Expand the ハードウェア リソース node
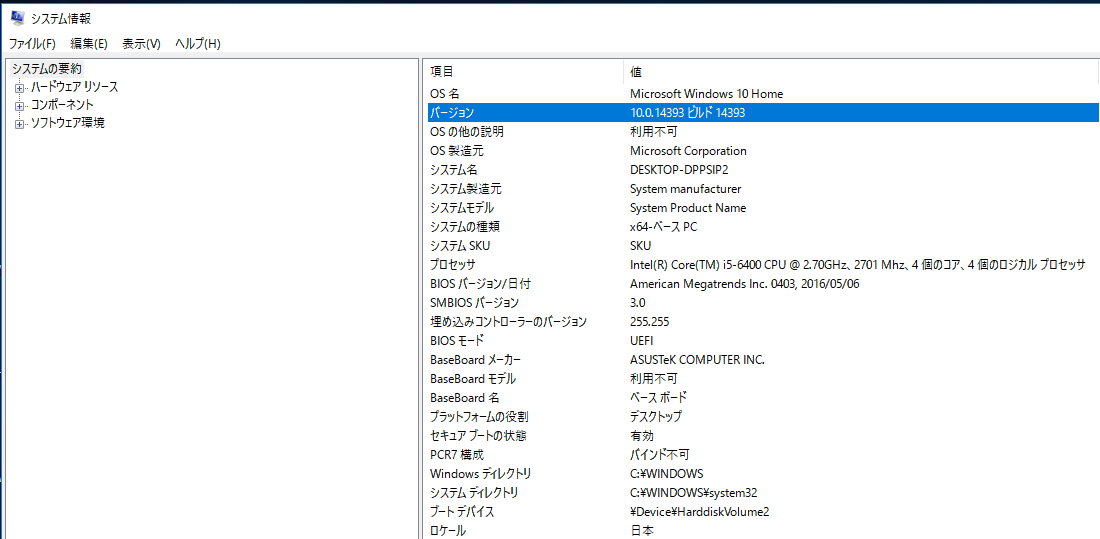The width and height of the screenshot is (1100, 539). pyautogui.click(x=19, y=88)
